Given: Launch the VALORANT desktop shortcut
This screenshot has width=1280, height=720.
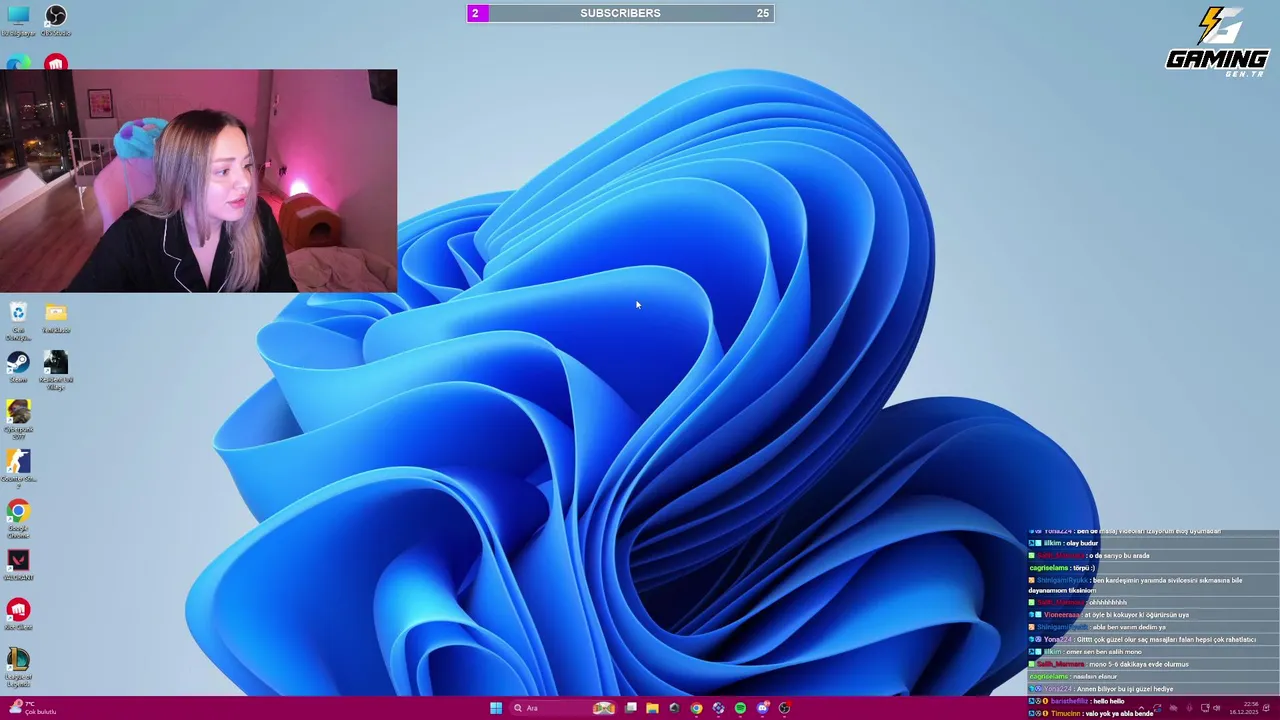Looking at the screenshot, I should [x=18, y=565].
